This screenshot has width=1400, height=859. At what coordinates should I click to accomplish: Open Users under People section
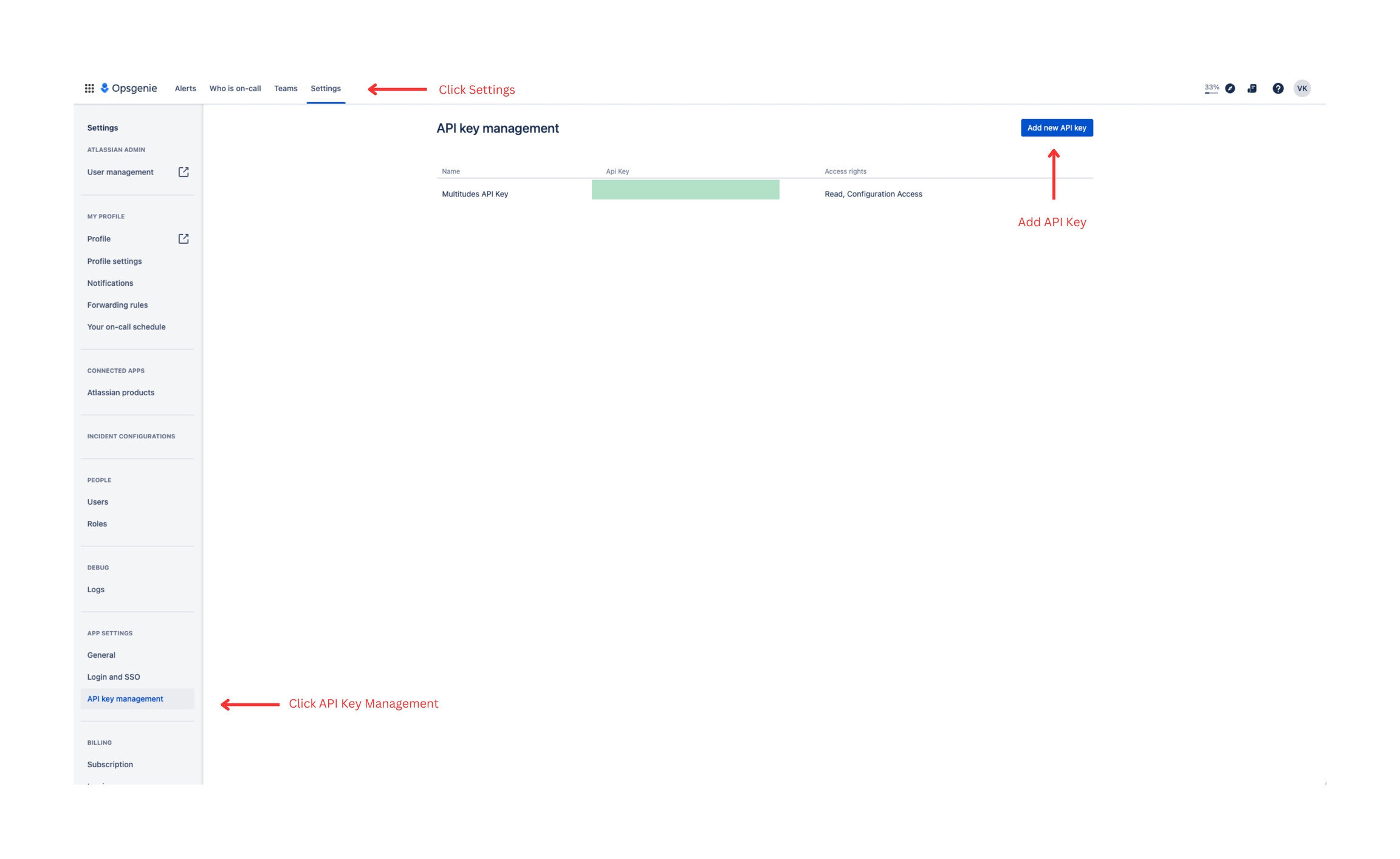coord(98,502)
